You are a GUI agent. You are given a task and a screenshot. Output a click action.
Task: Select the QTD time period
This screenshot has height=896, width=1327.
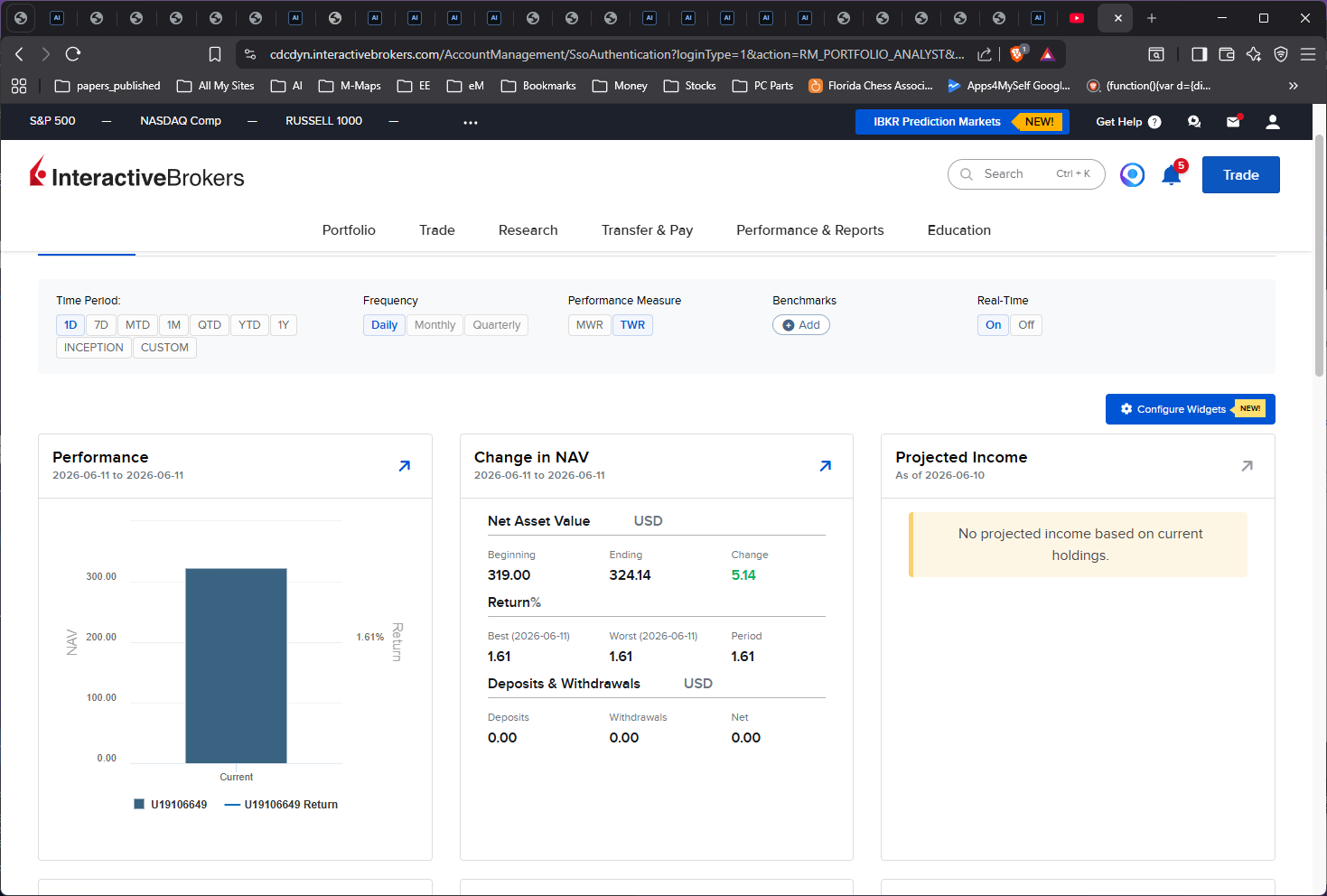210,325
